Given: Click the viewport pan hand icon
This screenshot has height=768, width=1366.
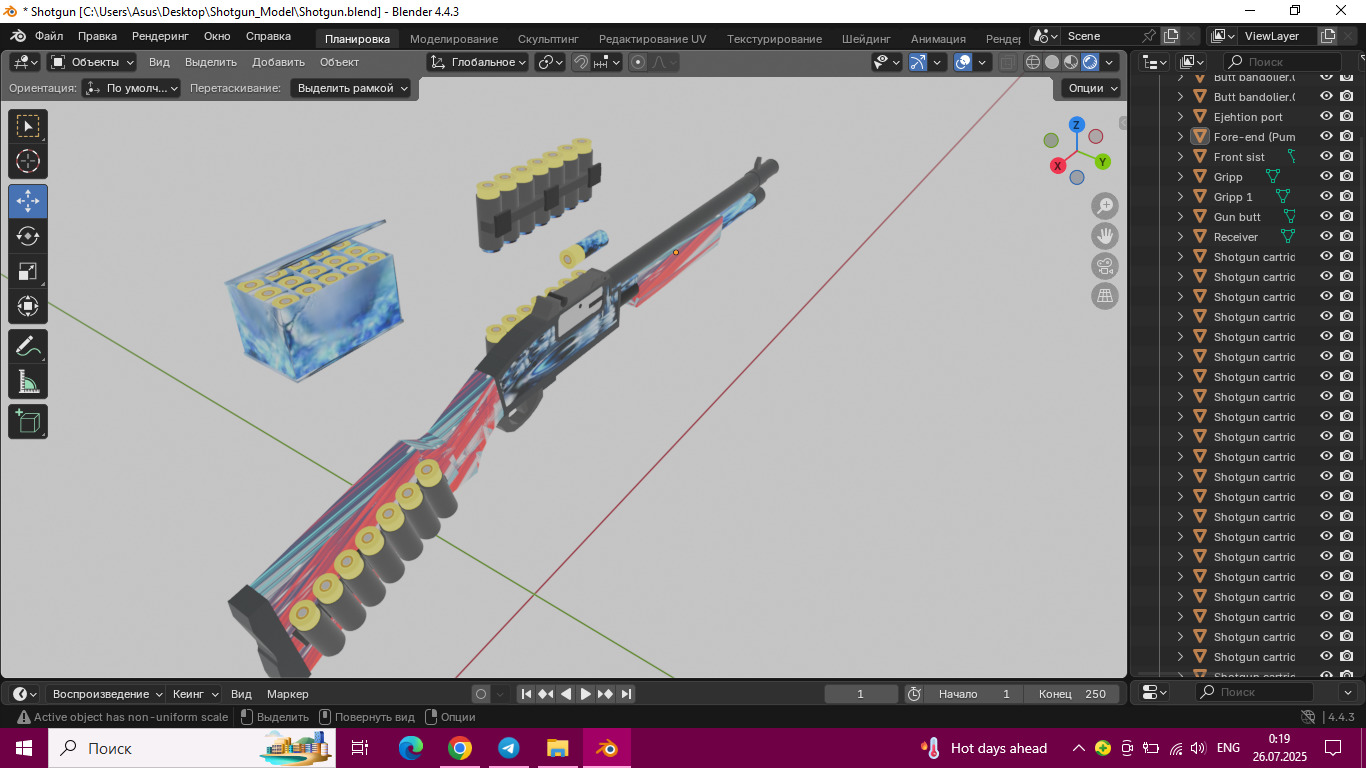Looking at the screenshot, I should click(x=1105, y=236).
